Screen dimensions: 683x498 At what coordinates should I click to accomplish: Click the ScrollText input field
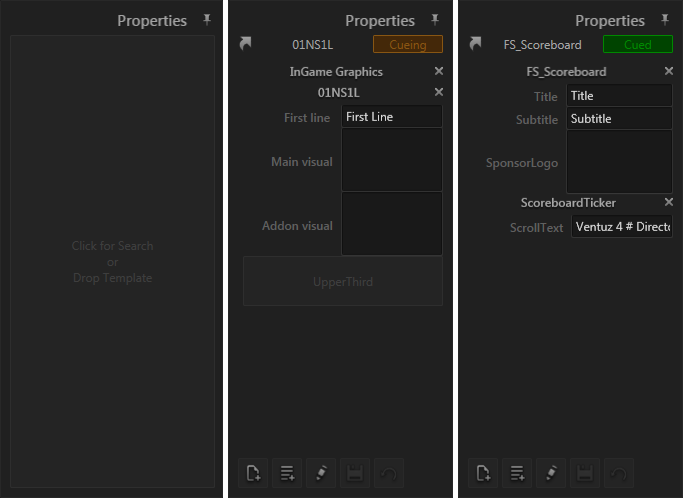point(621,227)
